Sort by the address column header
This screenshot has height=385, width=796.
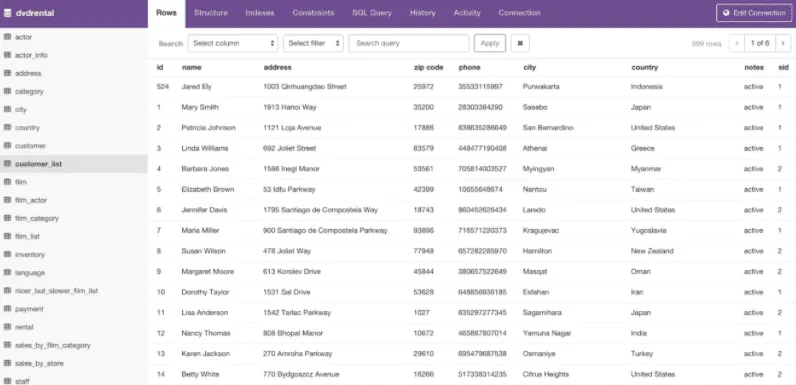pos(278,67)
